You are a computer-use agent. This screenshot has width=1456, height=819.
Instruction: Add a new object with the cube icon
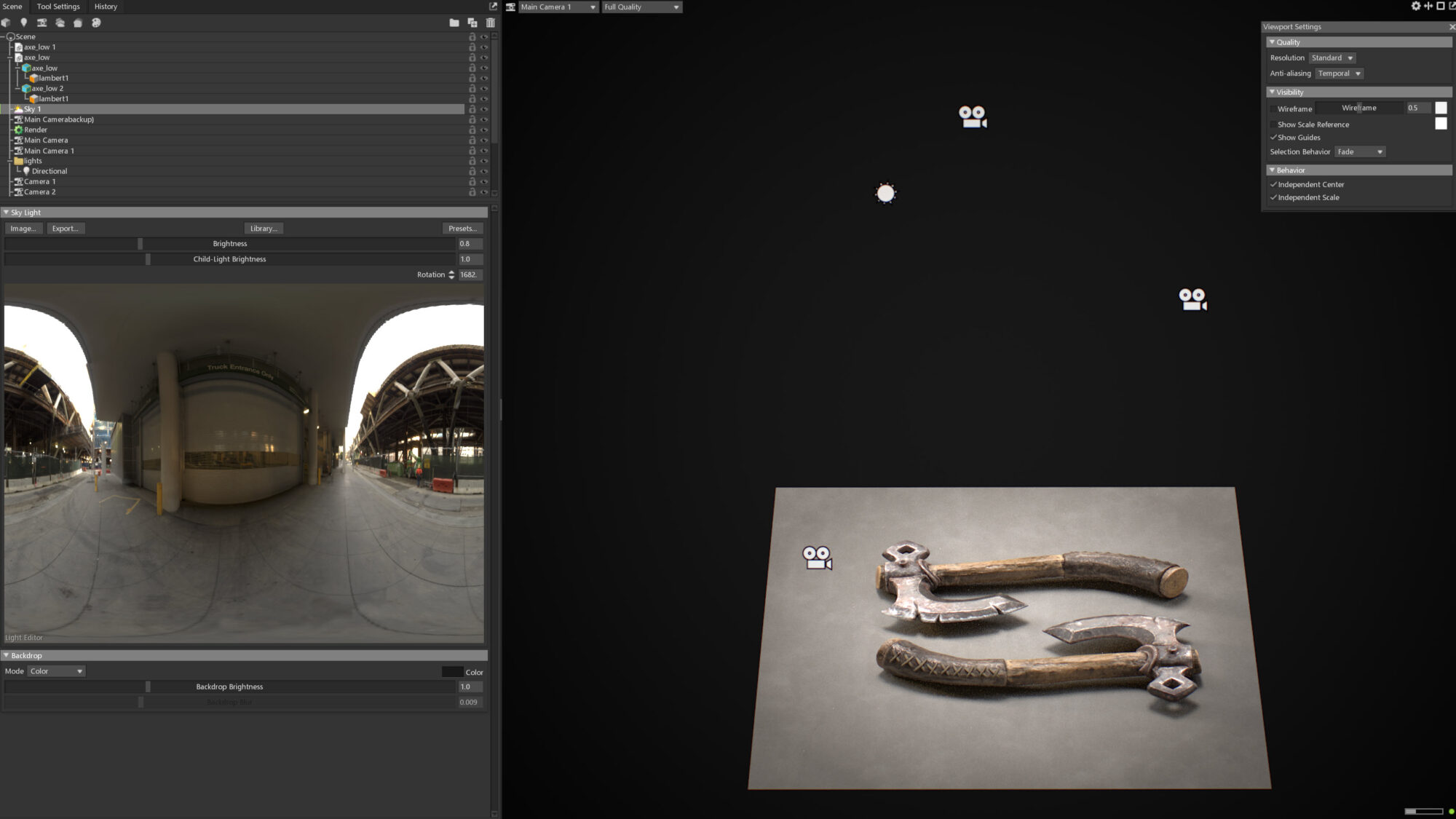[6, 23]
